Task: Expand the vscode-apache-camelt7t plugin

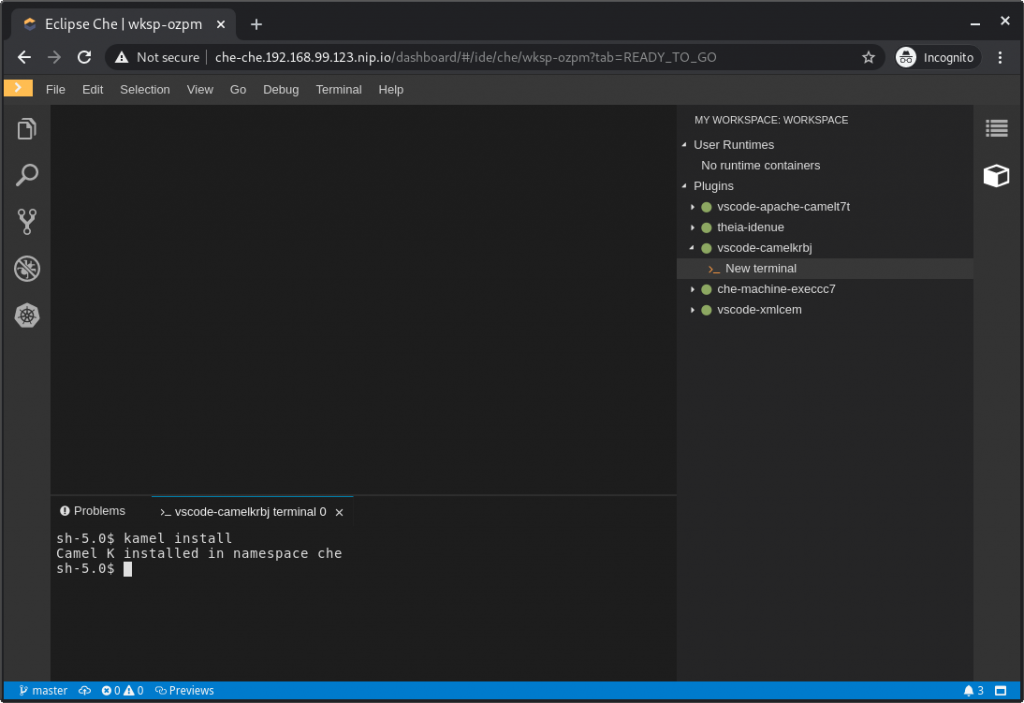Action: (692, 207)
